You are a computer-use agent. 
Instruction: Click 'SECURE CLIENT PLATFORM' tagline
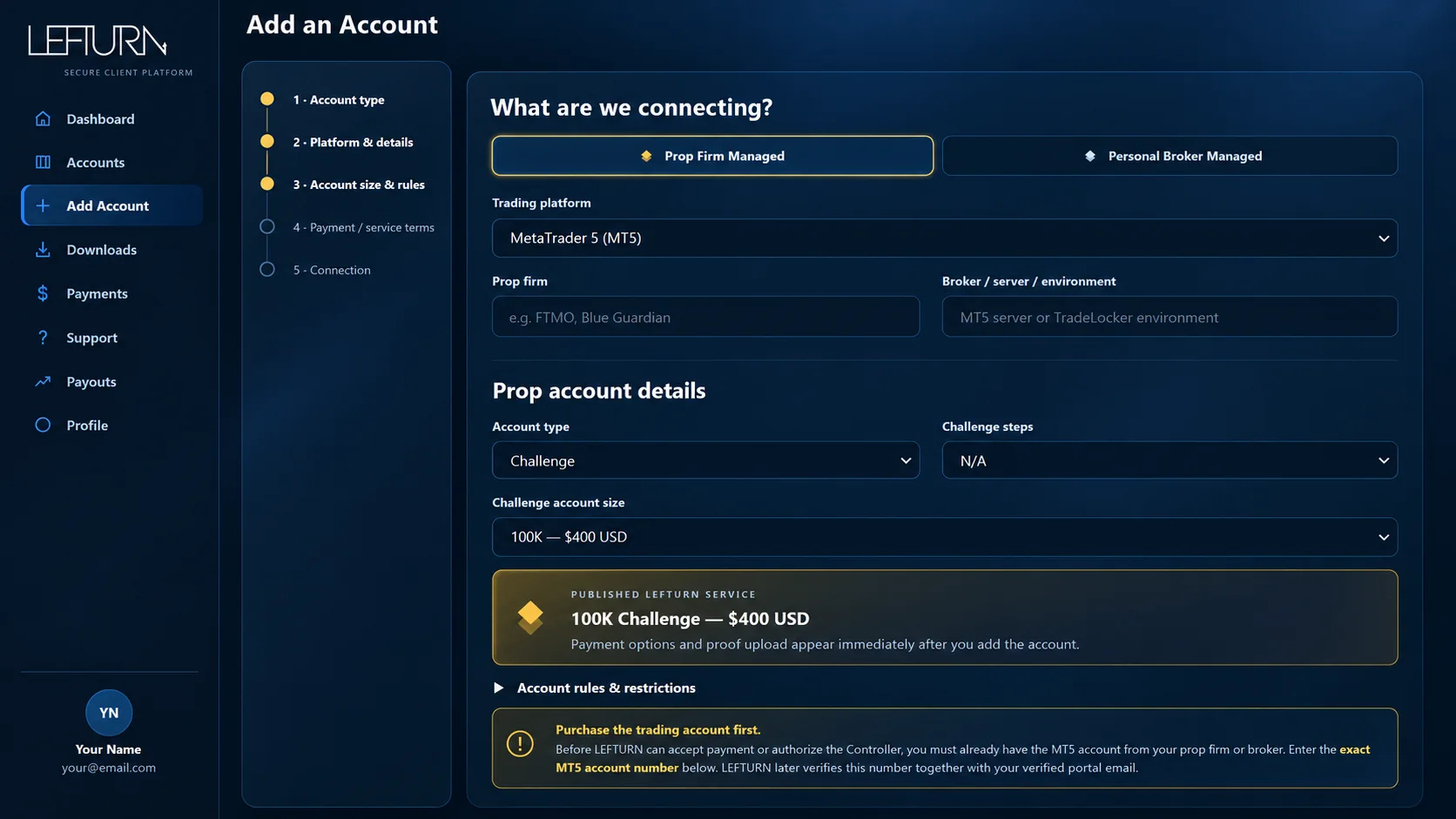pyautogui.click(x=129, y=72)
